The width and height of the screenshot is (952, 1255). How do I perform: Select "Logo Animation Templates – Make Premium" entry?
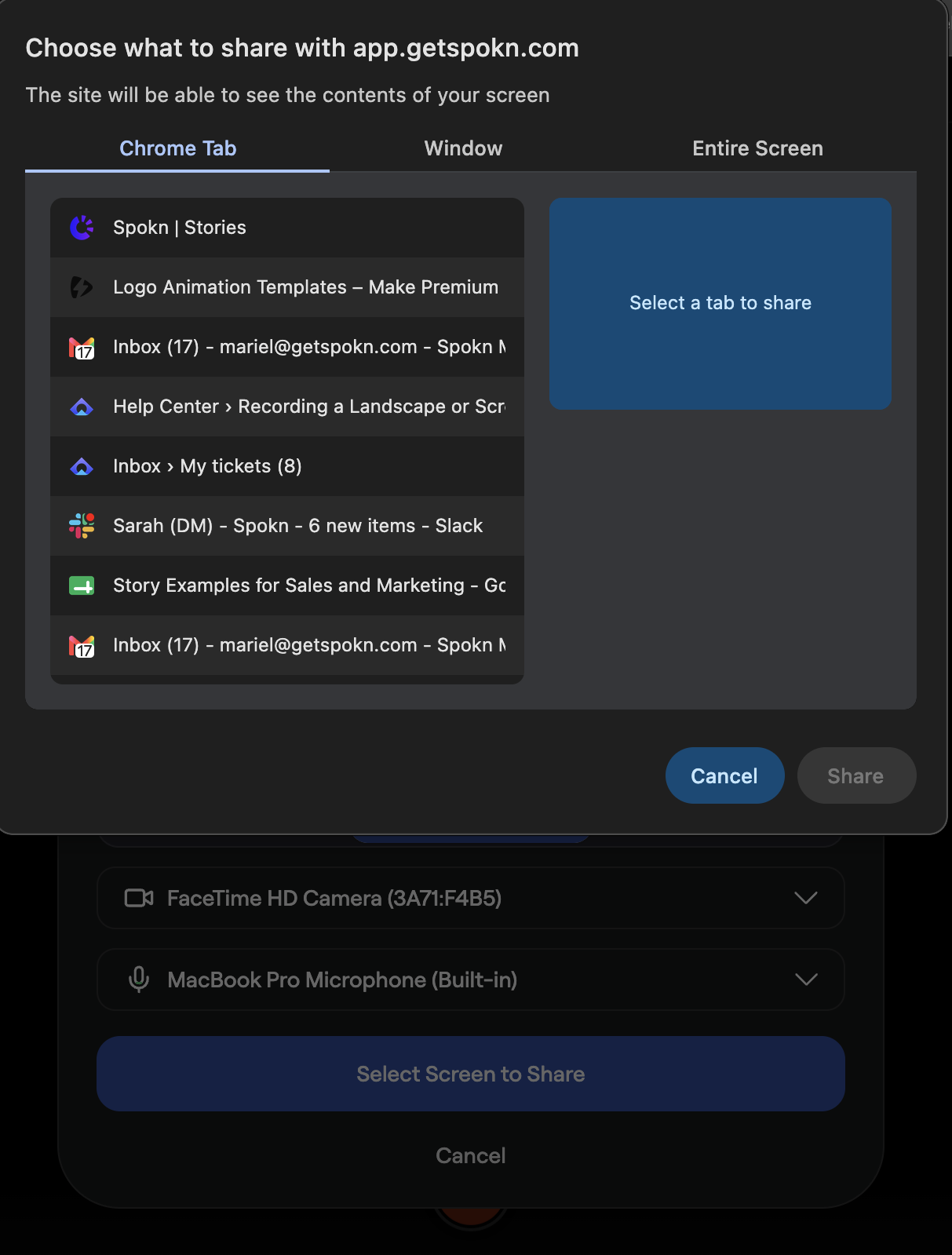pos(287,287)
